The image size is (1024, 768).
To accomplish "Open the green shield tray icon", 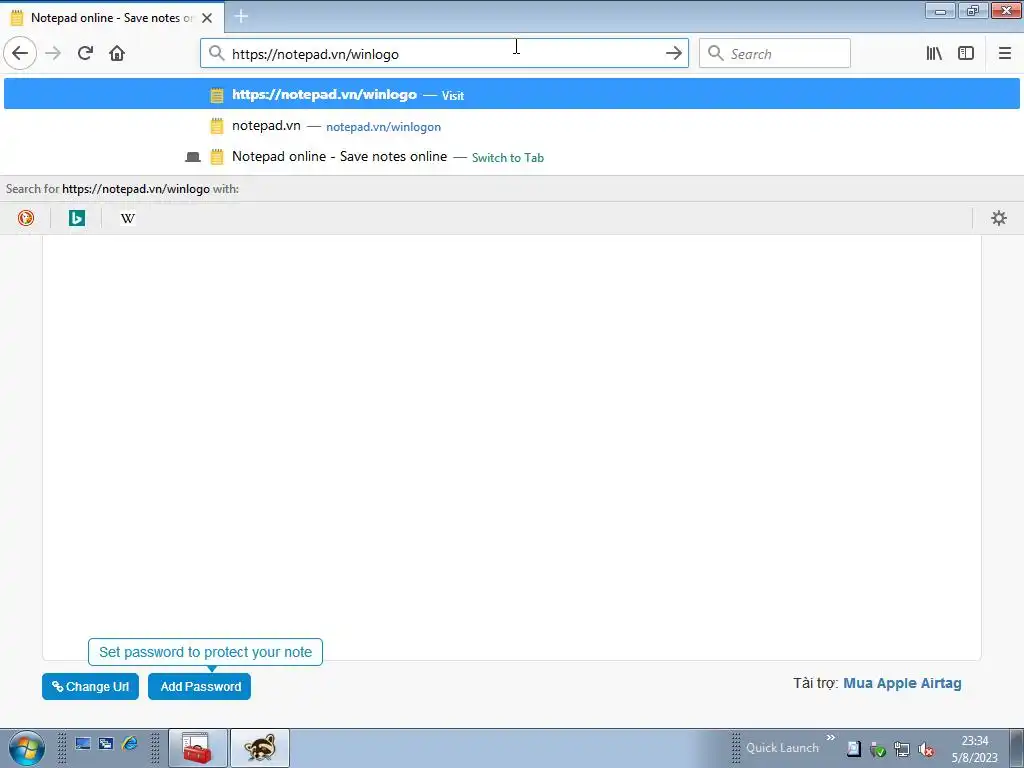I will click(x=878, y=749).
